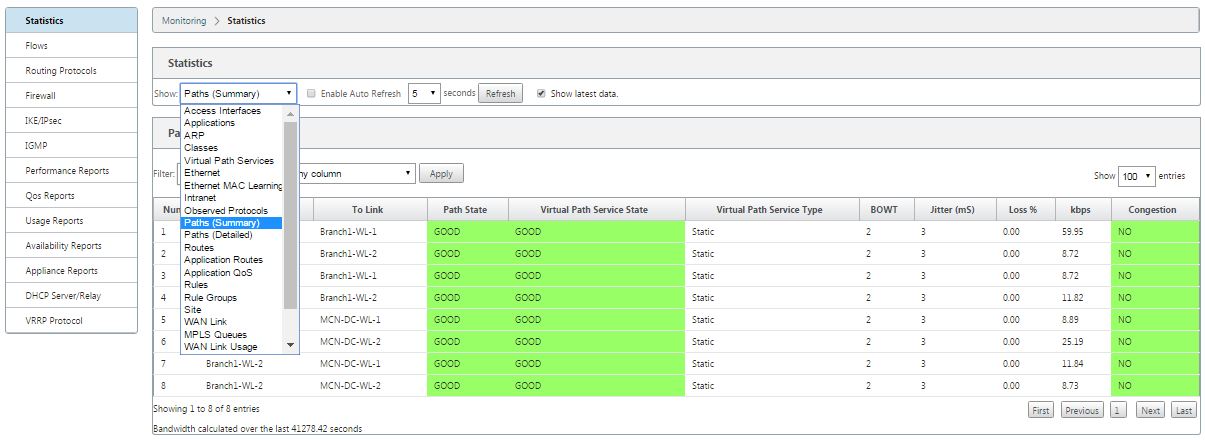This screenshot has width=1205, height=440.
Task: Pick Application QoS option
Action: click(x=232, y=272)
